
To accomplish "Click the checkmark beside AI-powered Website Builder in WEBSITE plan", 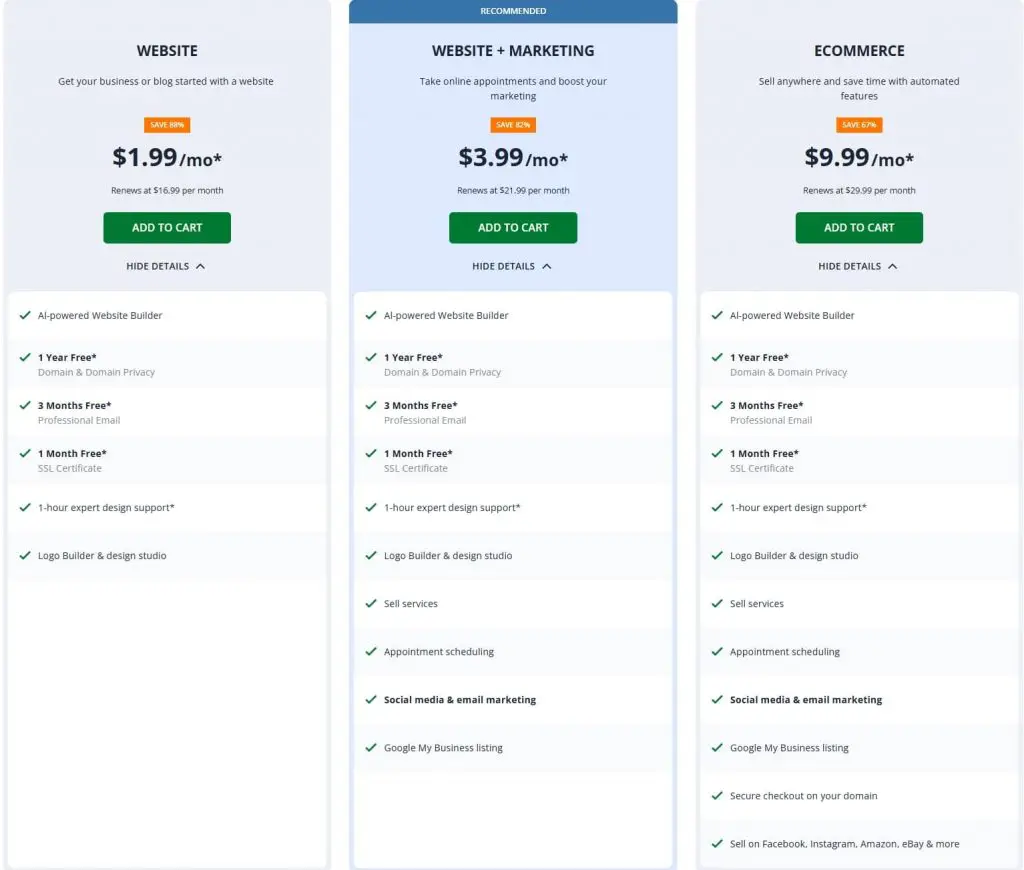I will coord(25,315).
